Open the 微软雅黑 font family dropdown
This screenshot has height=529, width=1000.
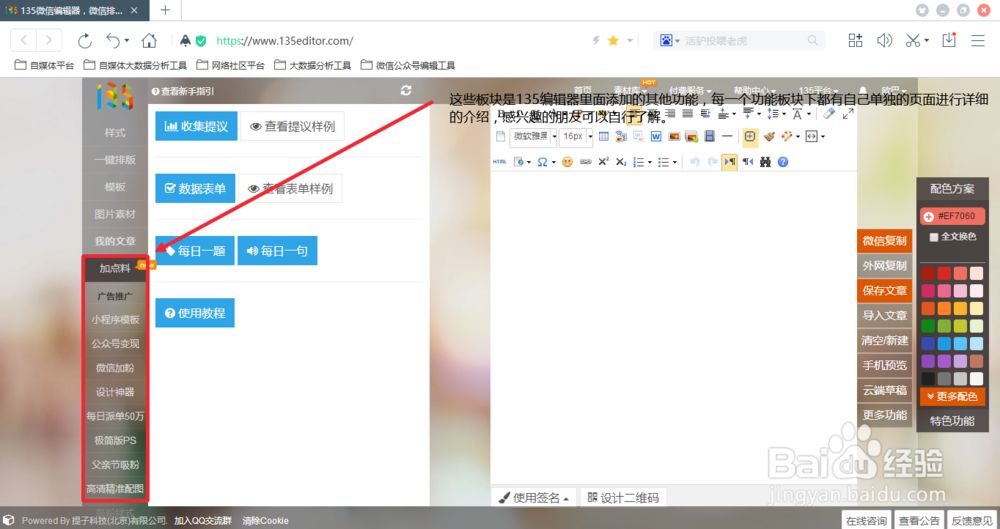(533, 136)
